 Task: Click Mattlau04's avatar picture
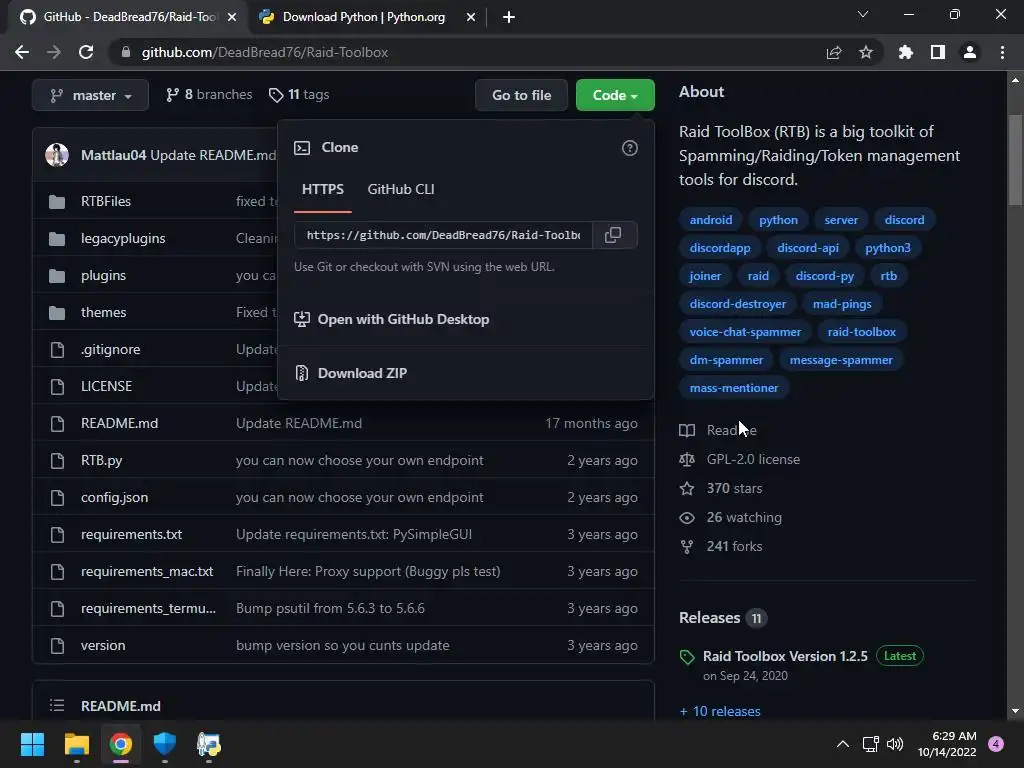coord(57,155)
